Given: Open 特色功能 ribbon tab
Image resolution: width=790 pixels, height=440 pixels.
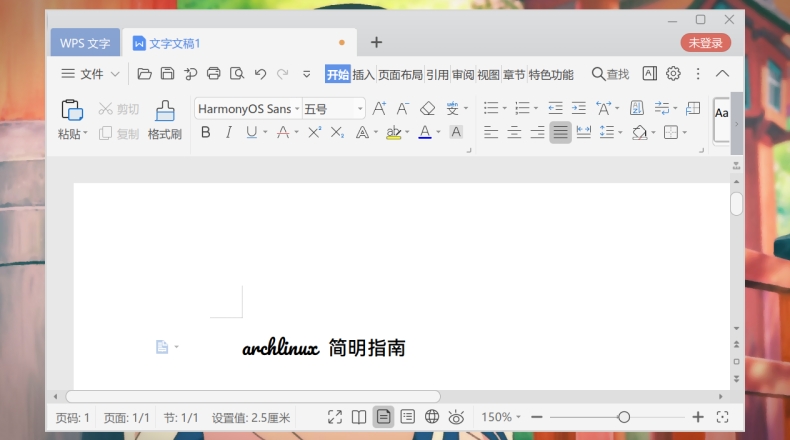Looking at the screenshot, I should pos(551,75).
